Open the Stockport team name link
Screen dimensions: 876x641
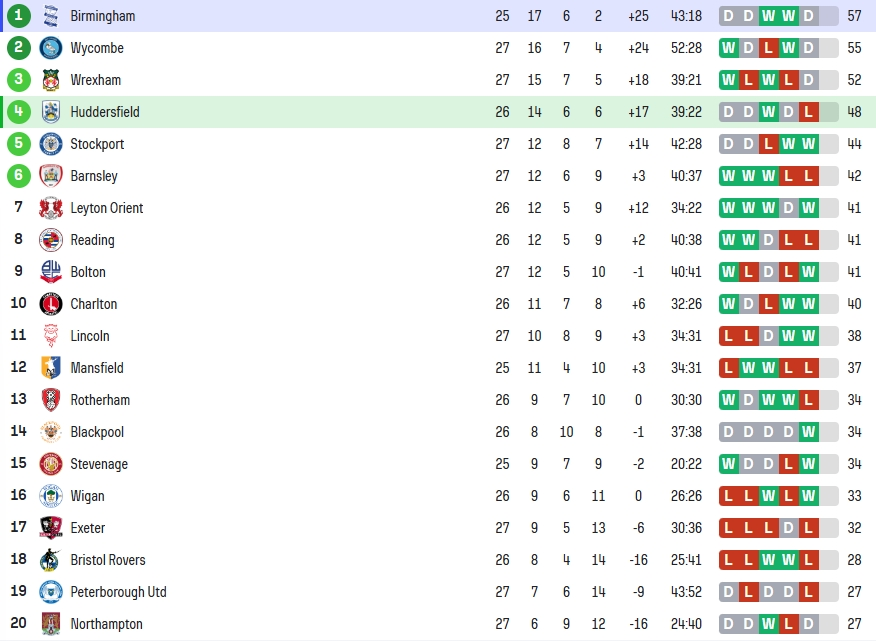[97, 144]
